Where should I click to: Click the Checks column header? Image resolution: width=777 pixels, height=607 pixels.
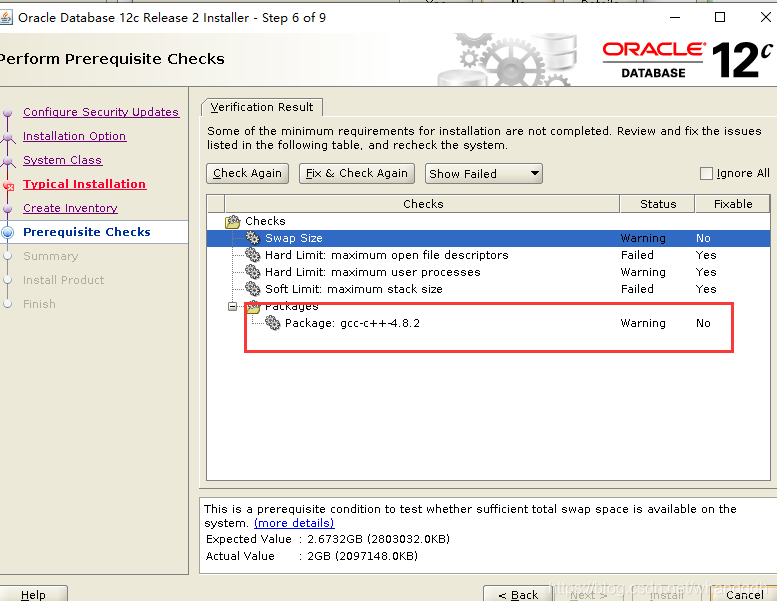[423, 204]
